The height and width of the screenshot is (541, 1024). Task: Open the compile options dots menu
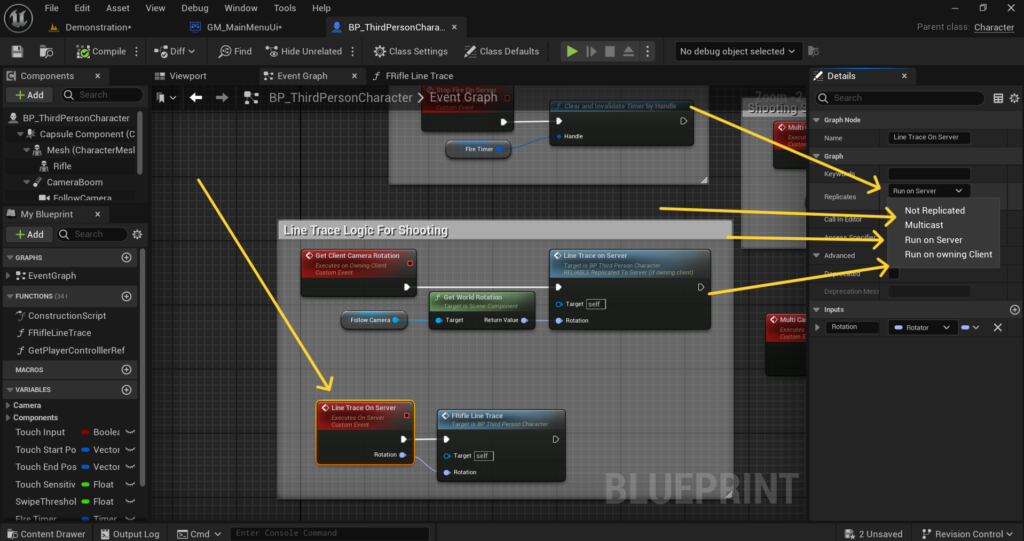tap(136, 51)
